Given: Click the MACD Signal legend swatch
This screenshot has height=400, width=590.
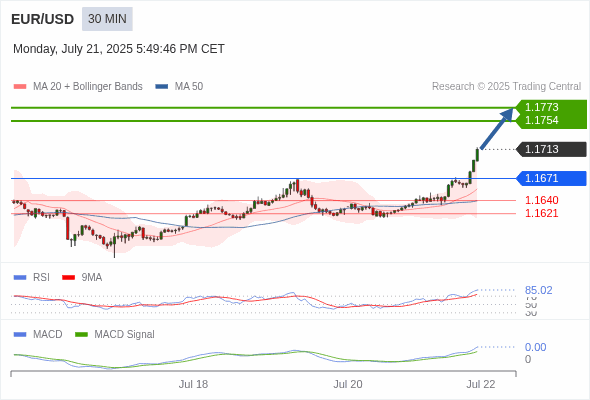Looking at the screenshot, I should 81,335.
